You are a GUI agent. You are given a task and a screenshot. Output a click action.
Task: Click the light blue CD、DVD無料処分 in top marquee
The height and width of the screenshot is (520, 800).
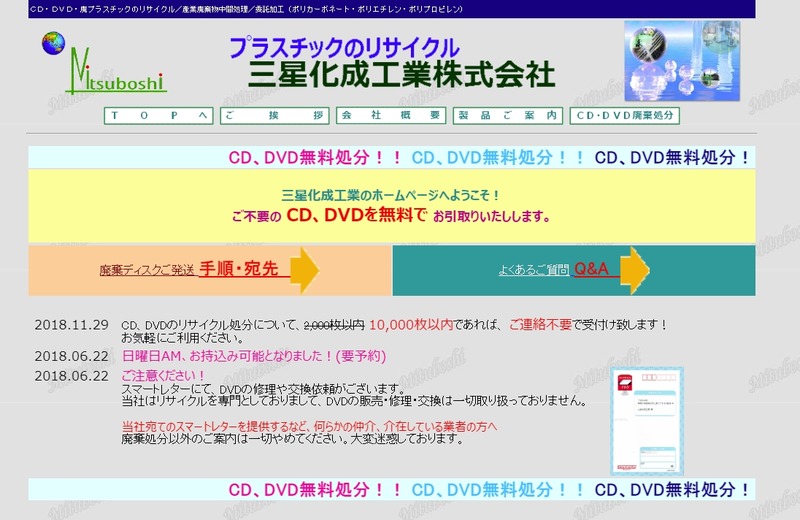pos(498,157)
